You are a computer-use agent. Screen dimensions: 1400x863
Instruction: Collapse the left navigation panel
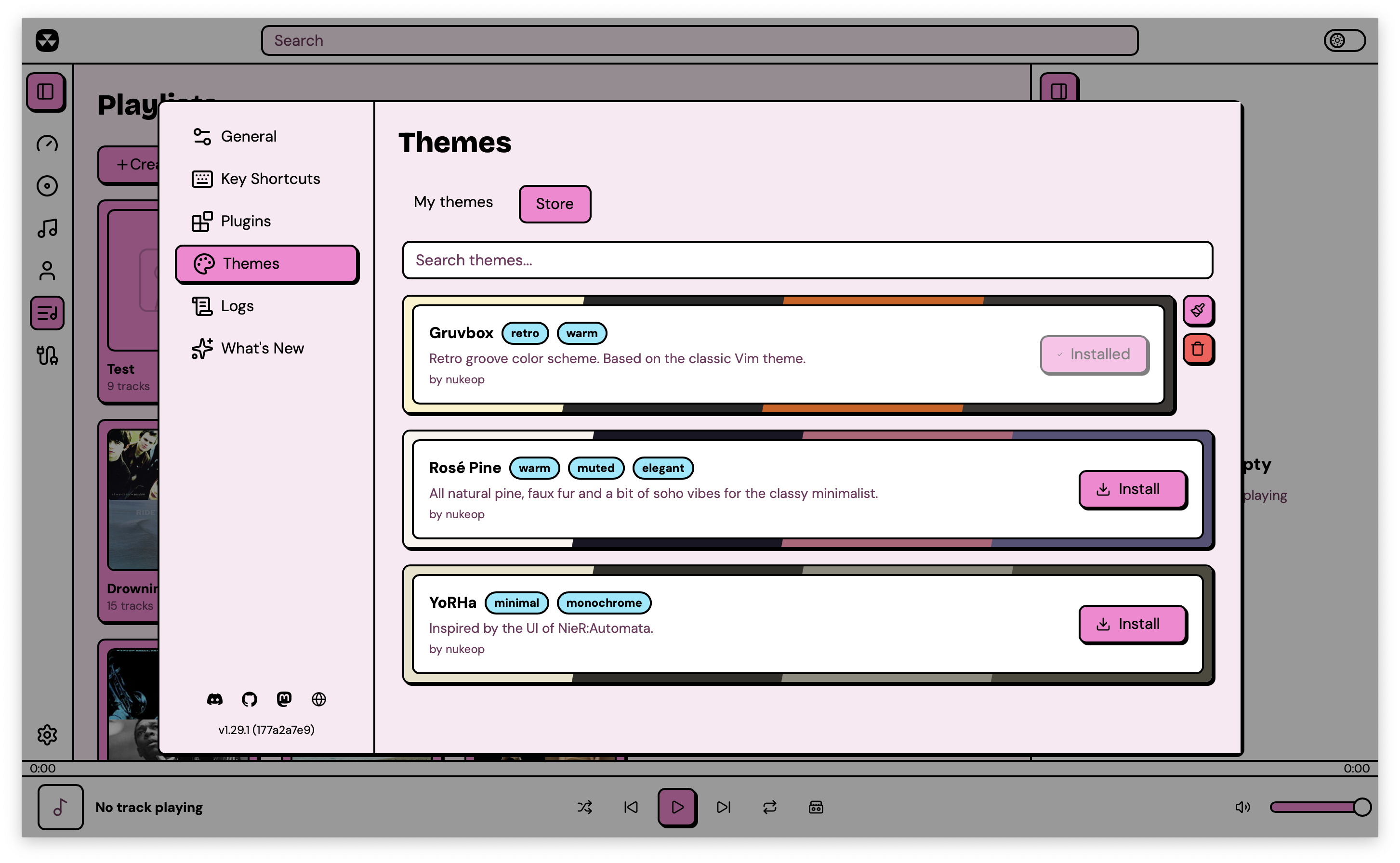pos(47,92)
